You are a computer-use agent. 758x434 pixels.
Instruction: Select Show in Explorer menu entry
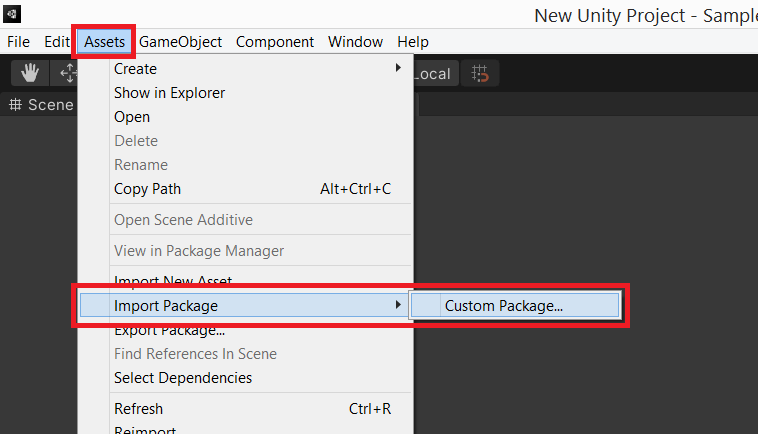(x=169, y=92)
